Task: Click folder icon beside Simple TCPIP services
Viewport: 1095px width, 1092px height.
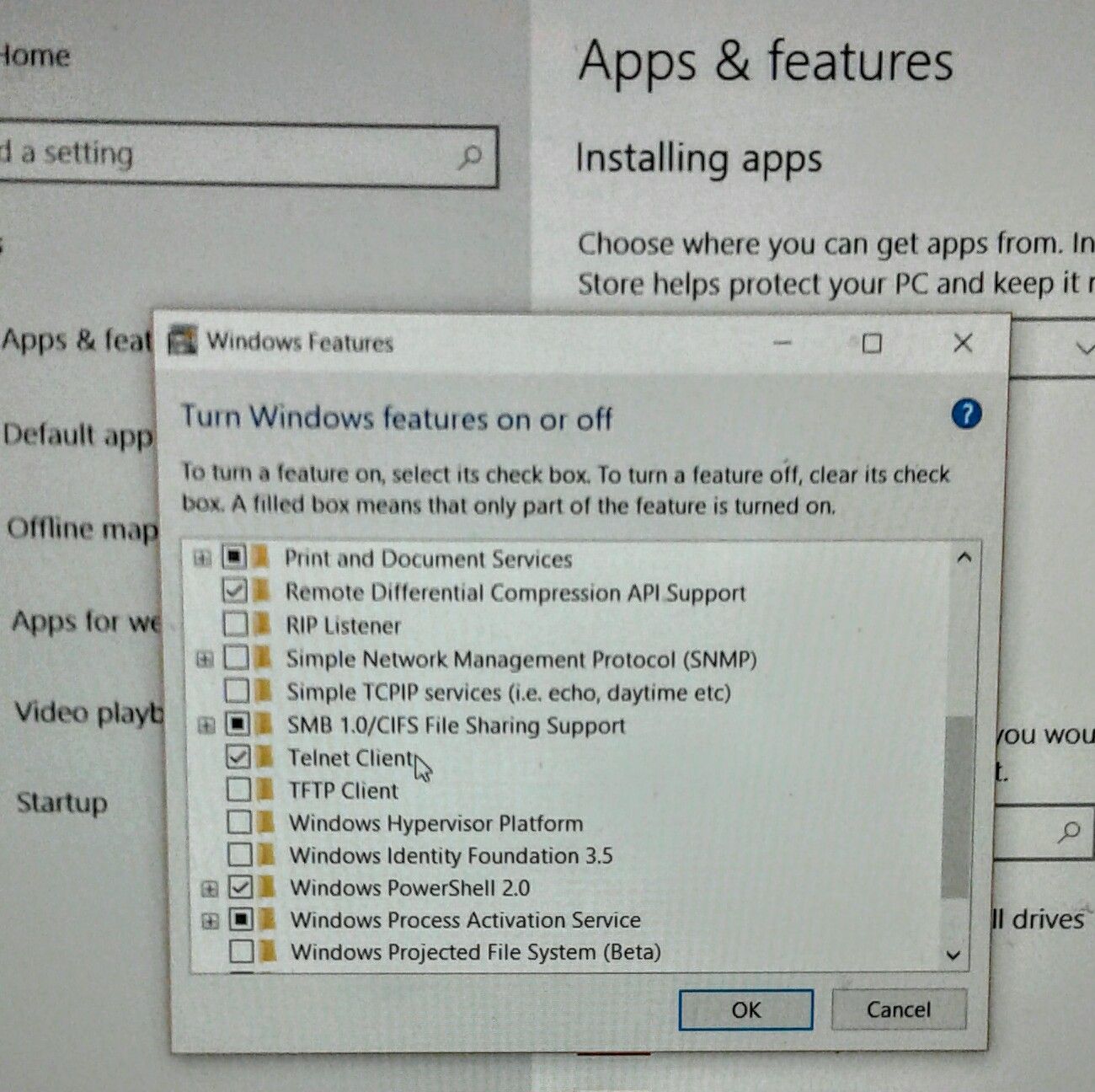Action: coord(264,691)
